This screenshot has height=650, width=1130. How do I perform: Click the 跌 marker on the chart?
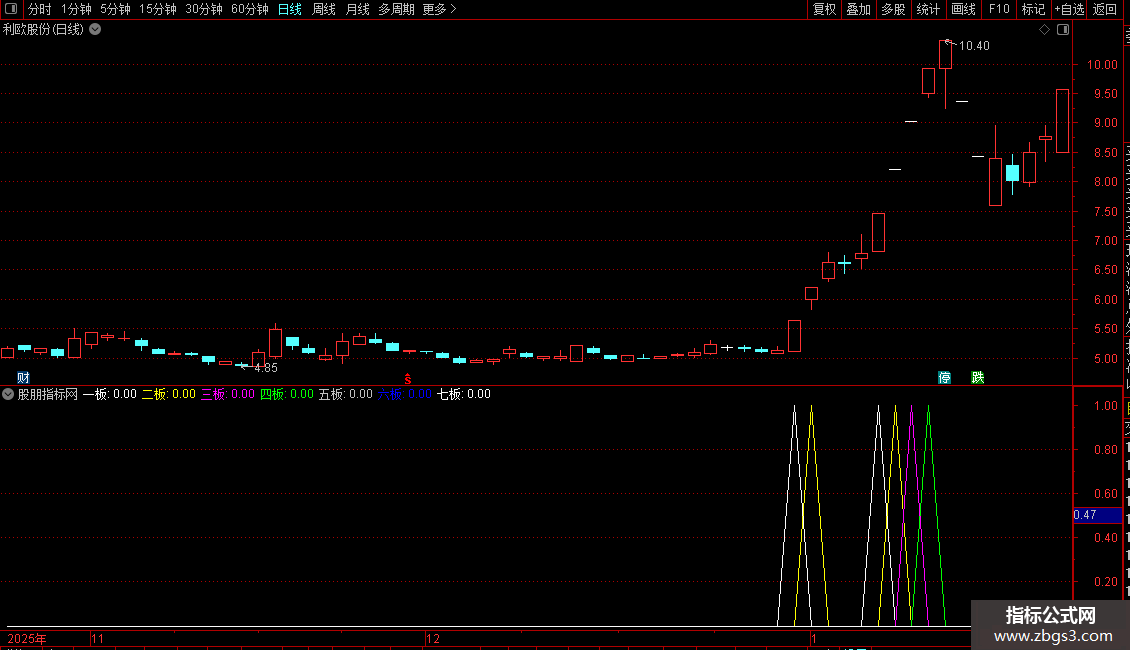tap(978, 378)
